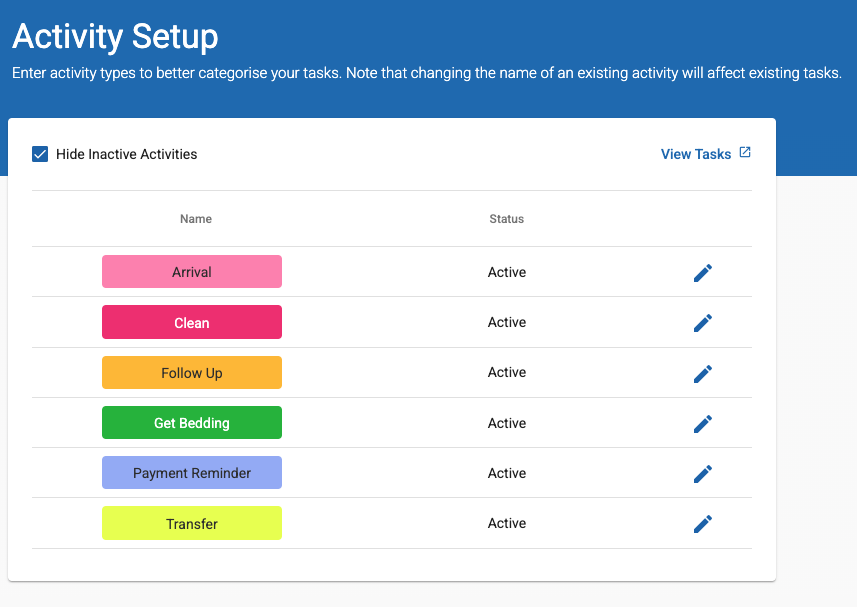This screenshot has width=857, height=607.
Task: Edit the Arrival activity
Action: pos(703,272)
